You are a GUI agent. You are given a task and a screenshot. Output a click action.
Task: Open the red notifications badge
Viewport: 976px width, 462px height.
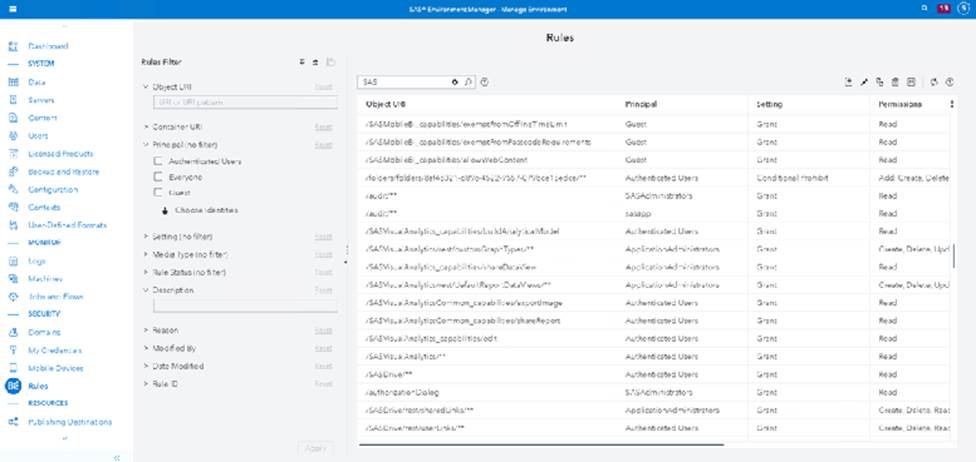pos(944,9)
